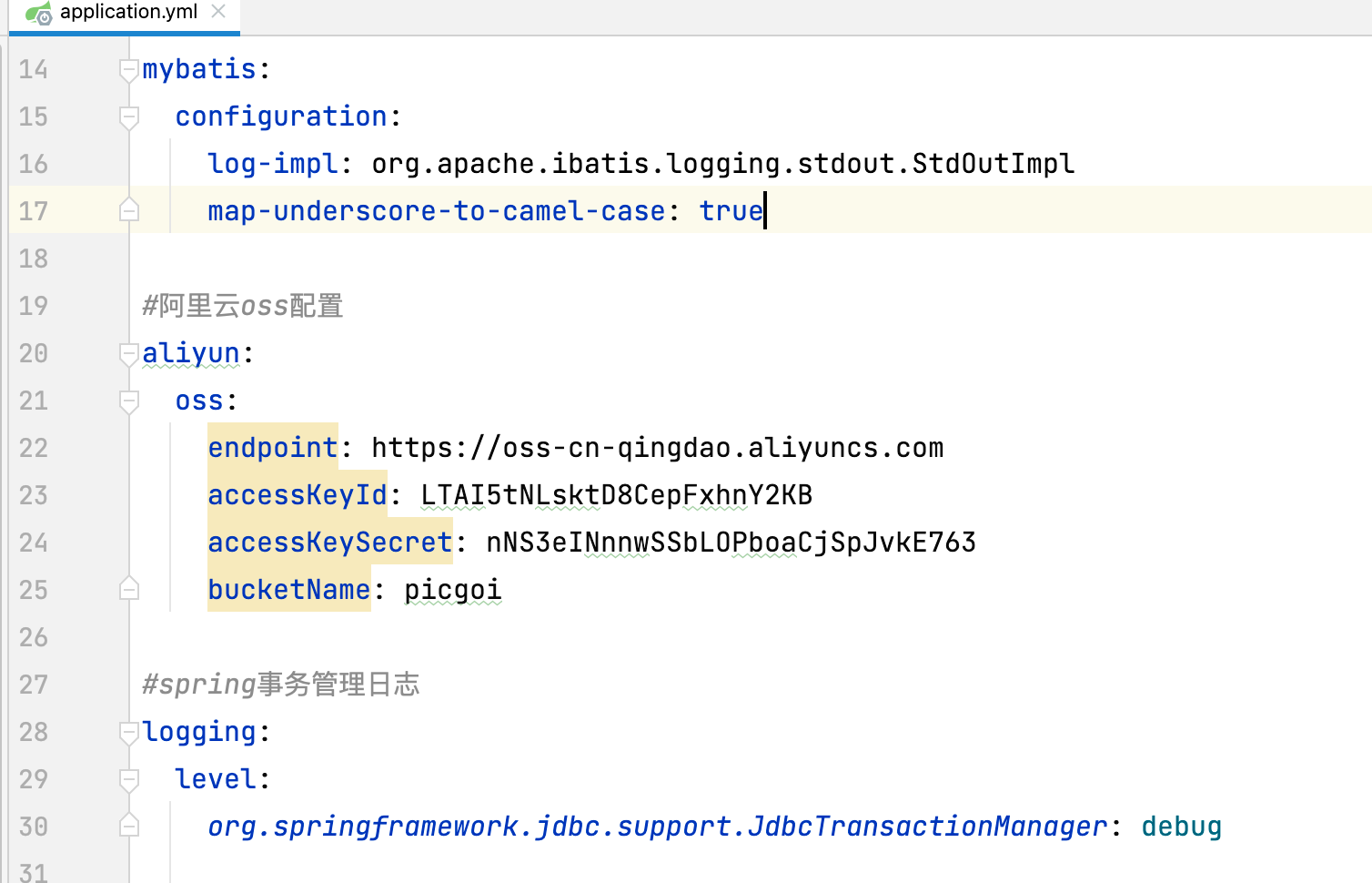
Task: Click line number 22 in the gutter
Action: click(34, 448)
